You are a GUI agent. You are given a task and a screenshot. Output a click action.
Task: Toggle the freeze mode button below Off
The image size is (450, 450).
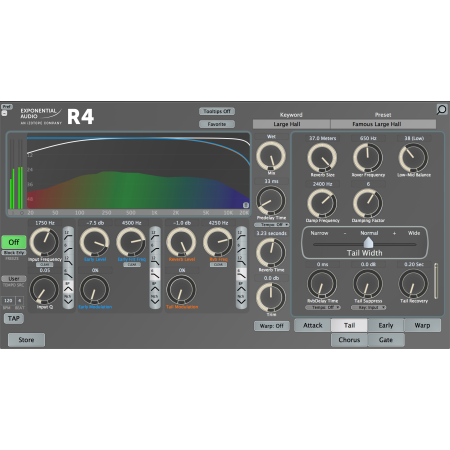14,253
